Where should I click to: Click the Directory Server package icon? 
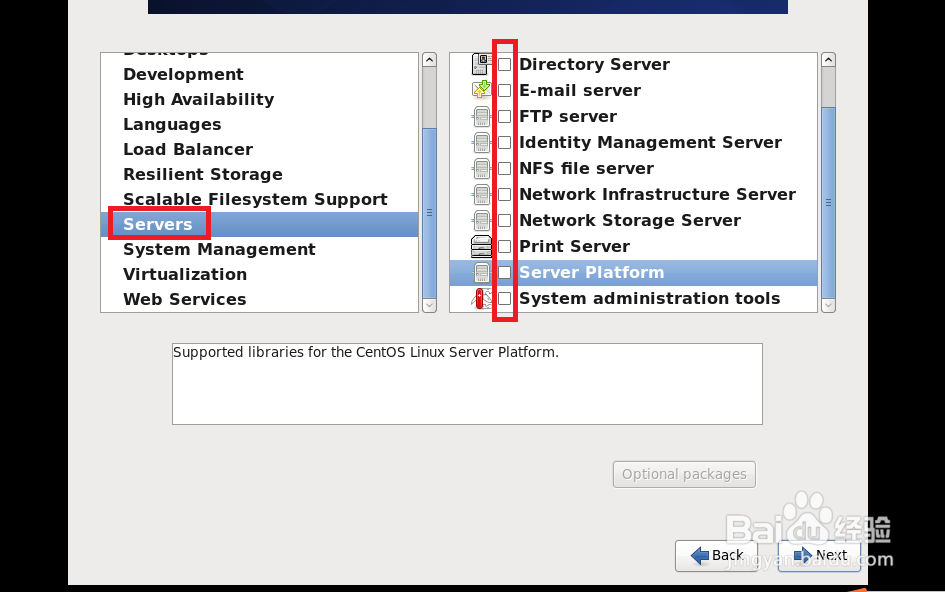click(x=481, y=64)
